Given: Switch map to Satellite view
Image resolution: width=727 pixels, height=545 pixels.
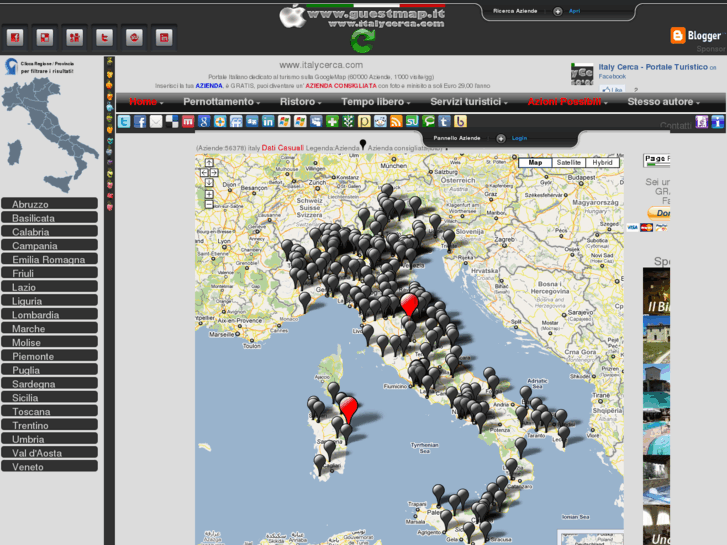Looking at the screenshot, I should [x=569, y=162].
